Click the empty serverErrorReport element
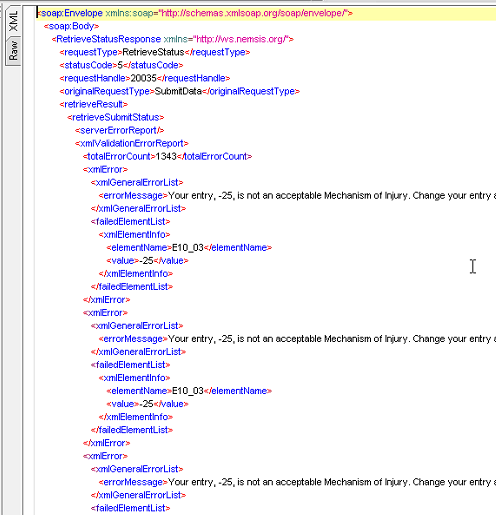The width and height of the screenshot is (496, 515). 120,130
